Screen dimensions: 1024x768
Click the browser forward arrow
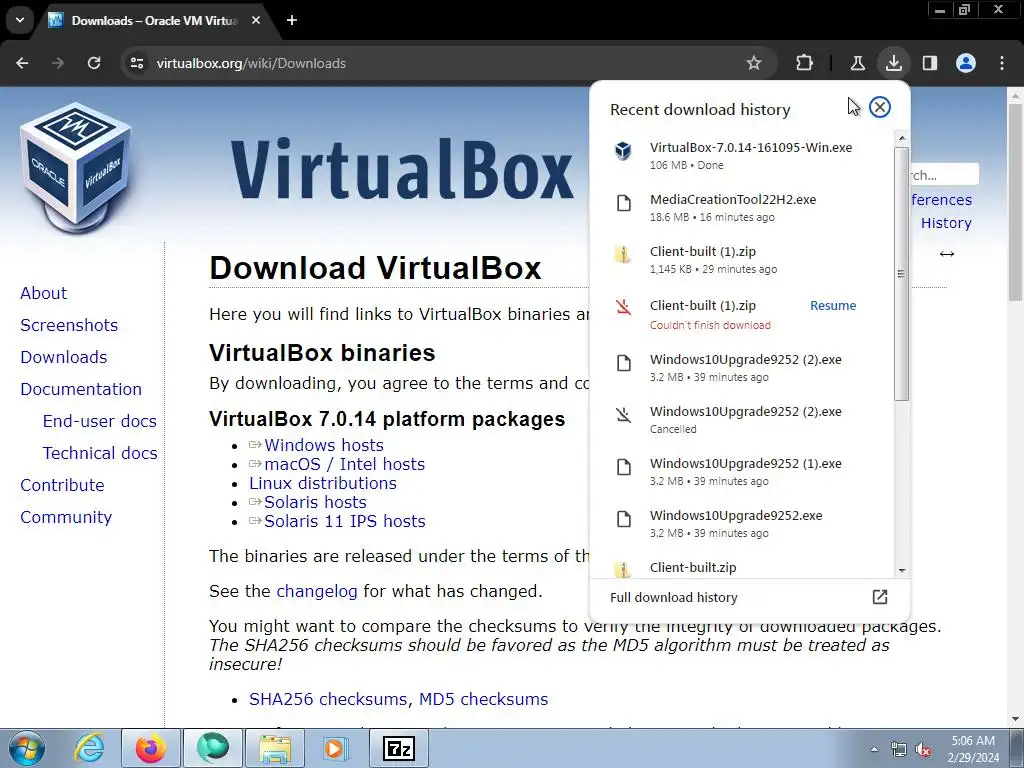(58, 63)
